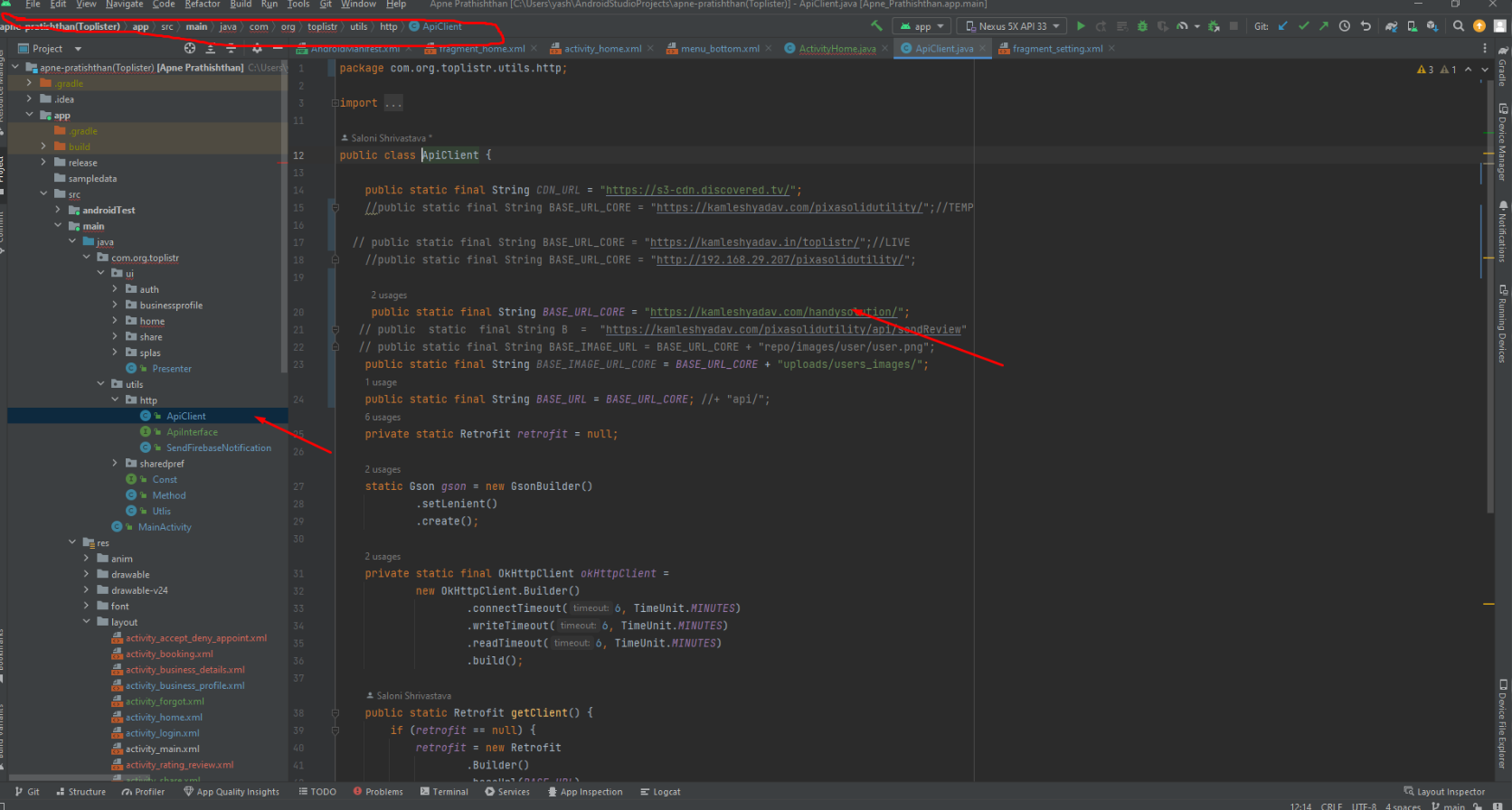Sync Project with Gradle Files icon
This screenshot has height=810, width=1512.
coord(1391,26)
